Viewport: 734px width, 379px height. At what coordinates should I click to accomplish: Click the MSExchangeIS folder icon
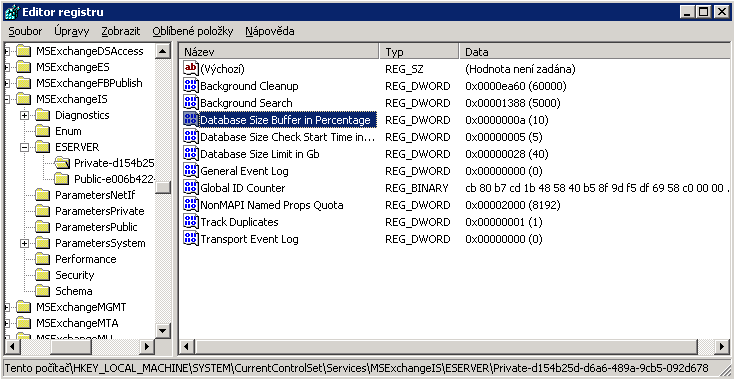[x=23, y=99]
